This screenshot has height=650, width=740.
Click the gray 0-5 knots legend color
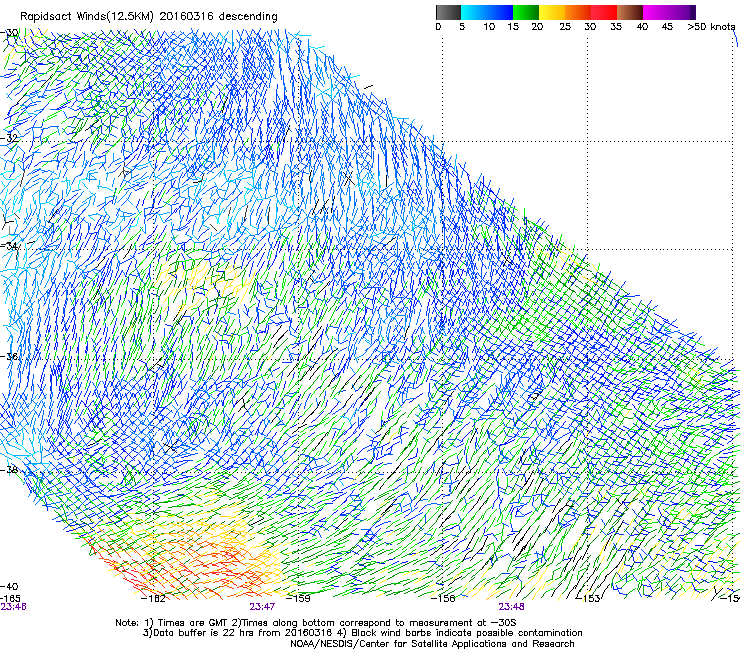(448, 12)
